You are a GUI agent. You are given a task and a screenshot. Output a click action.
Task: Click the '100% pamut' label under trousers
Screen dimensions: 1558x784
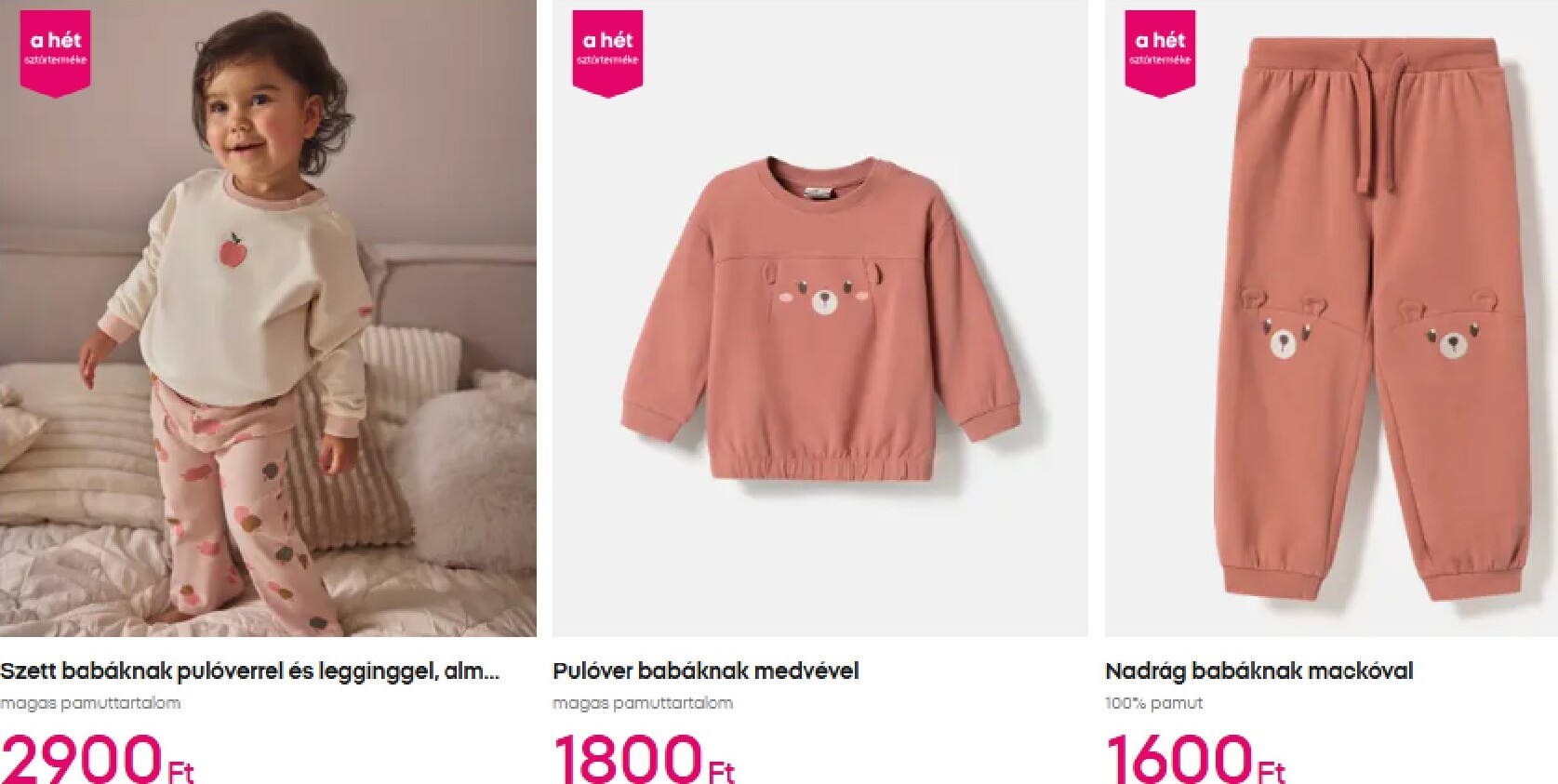[x=1153, y=703]
